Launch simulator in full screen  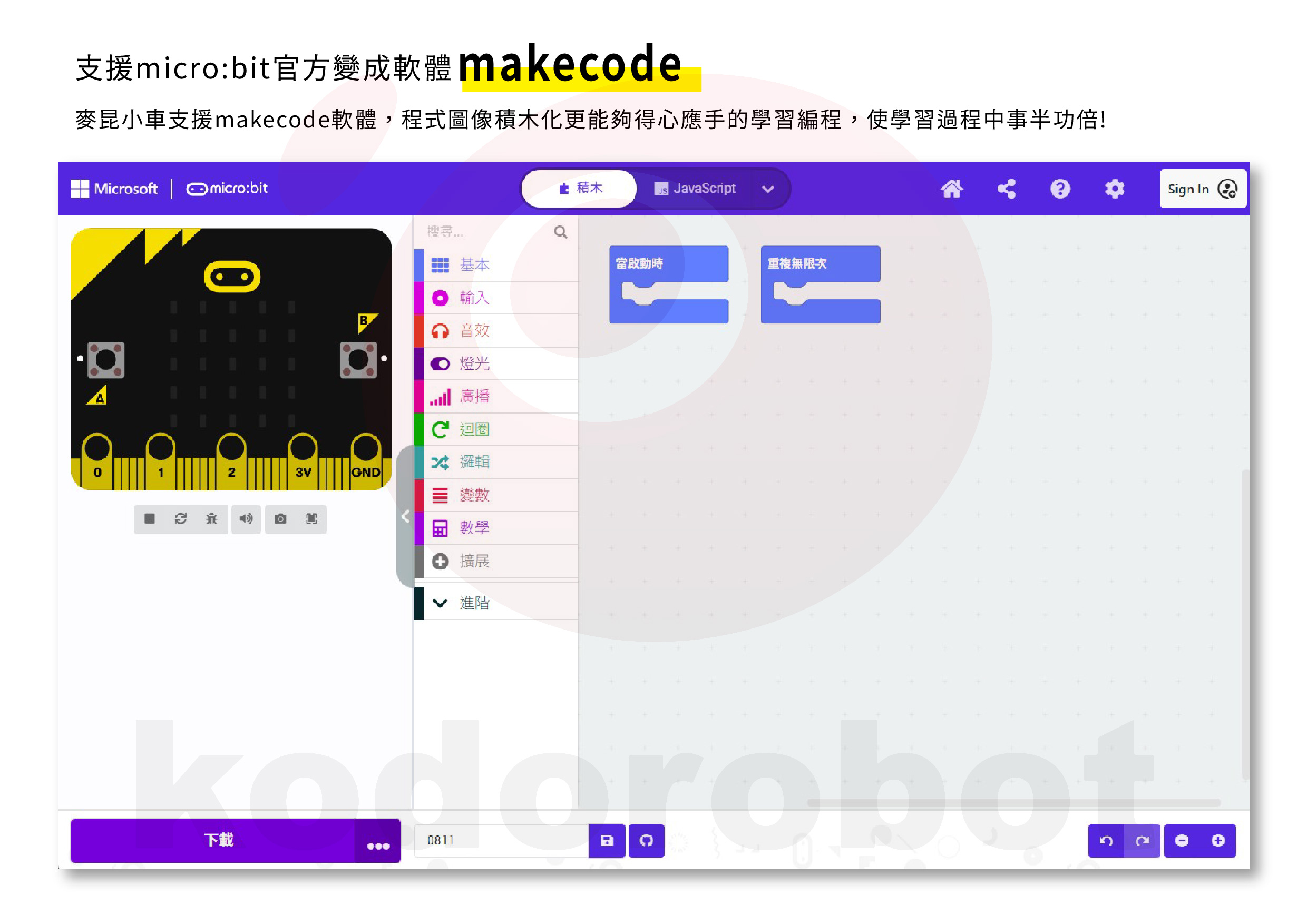point(311,518)
